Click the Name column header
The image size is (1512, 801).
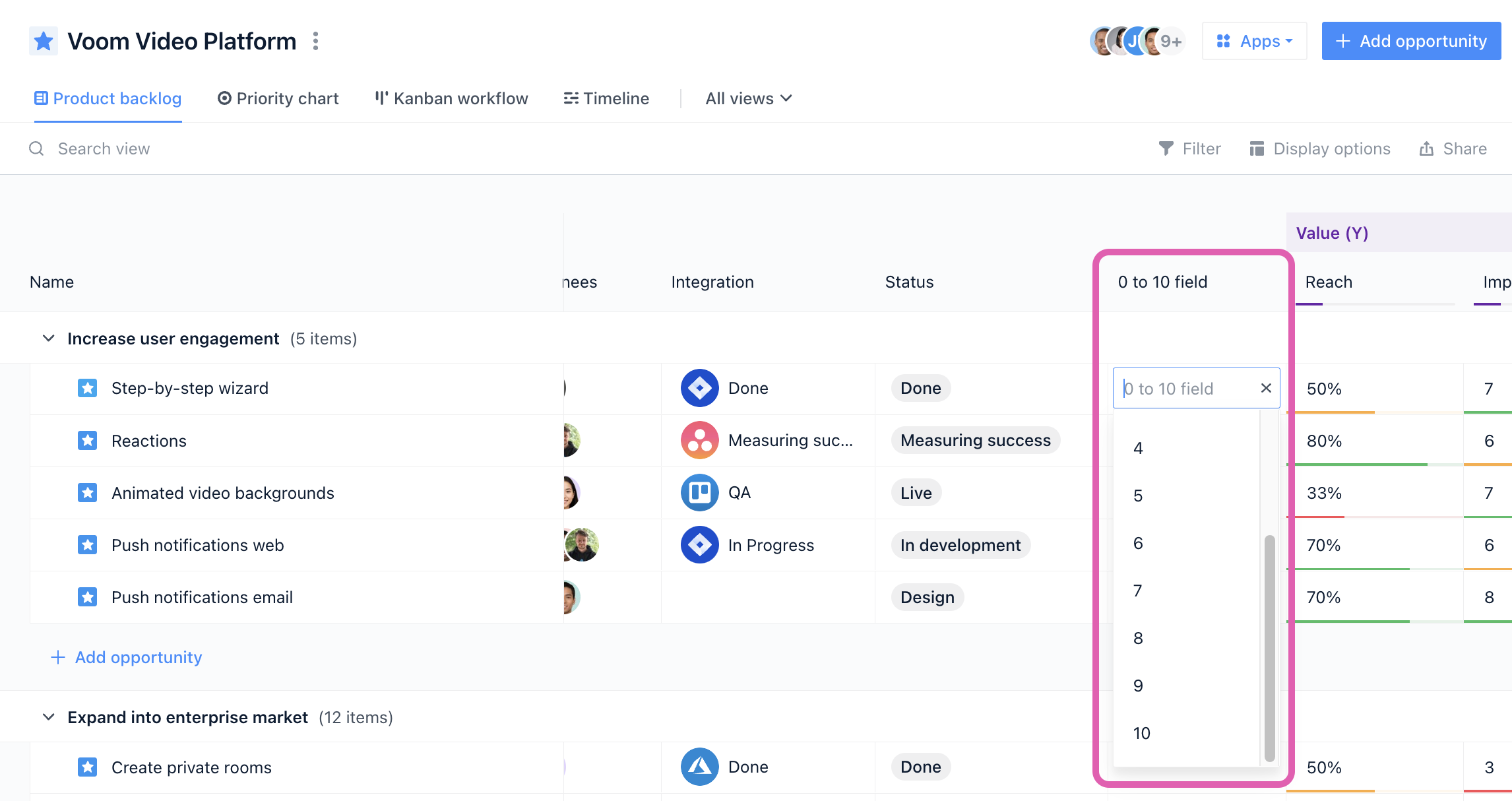[x=51, y=282]
